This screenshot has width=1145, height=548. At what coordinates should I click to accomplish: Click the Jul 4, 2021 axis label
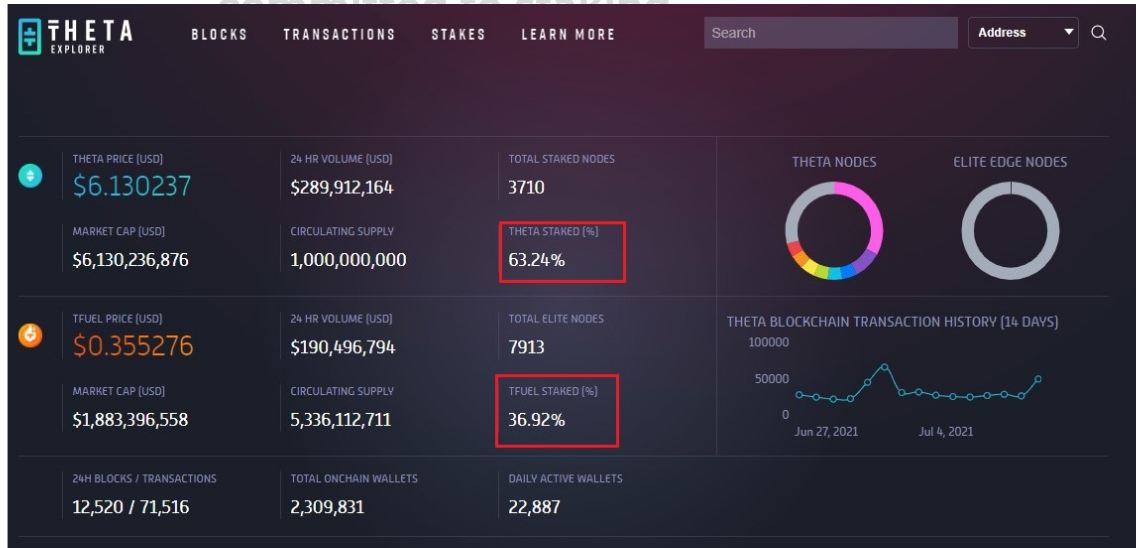[946, 432]
